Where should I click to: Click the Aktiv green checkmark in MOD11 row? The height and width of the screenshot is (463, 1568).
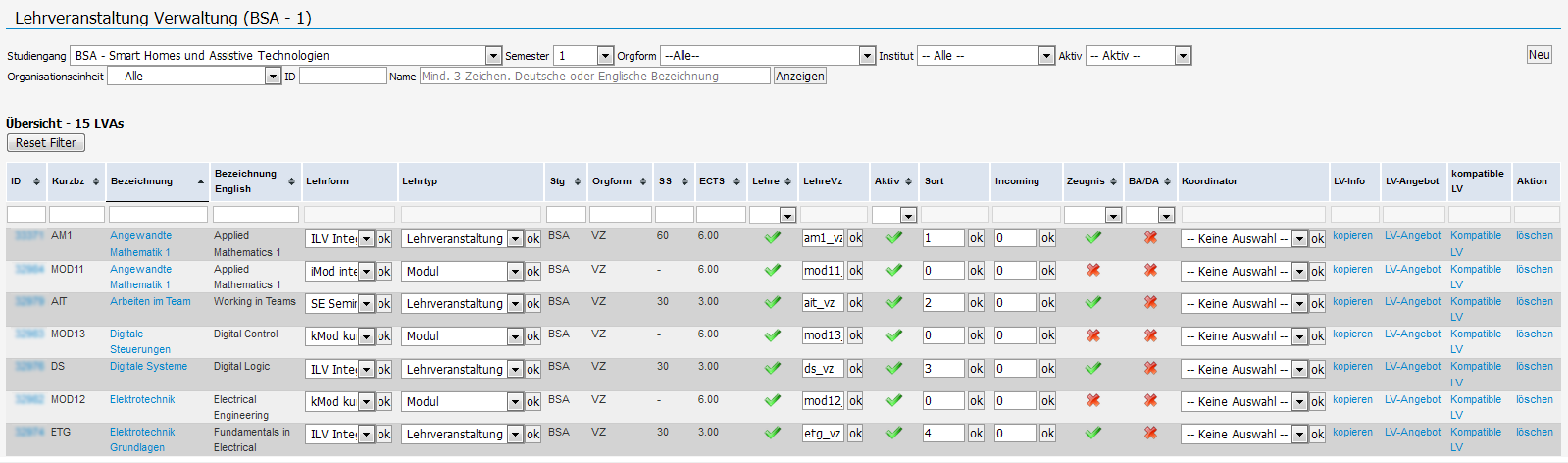pos(893,270)
